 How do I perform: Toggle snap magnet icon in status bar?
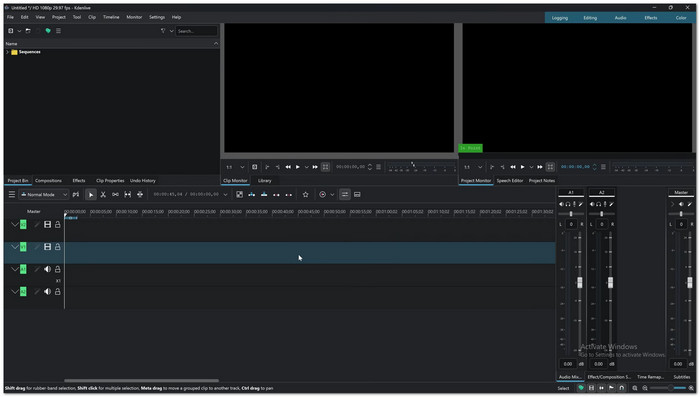(x=621, y=388)
